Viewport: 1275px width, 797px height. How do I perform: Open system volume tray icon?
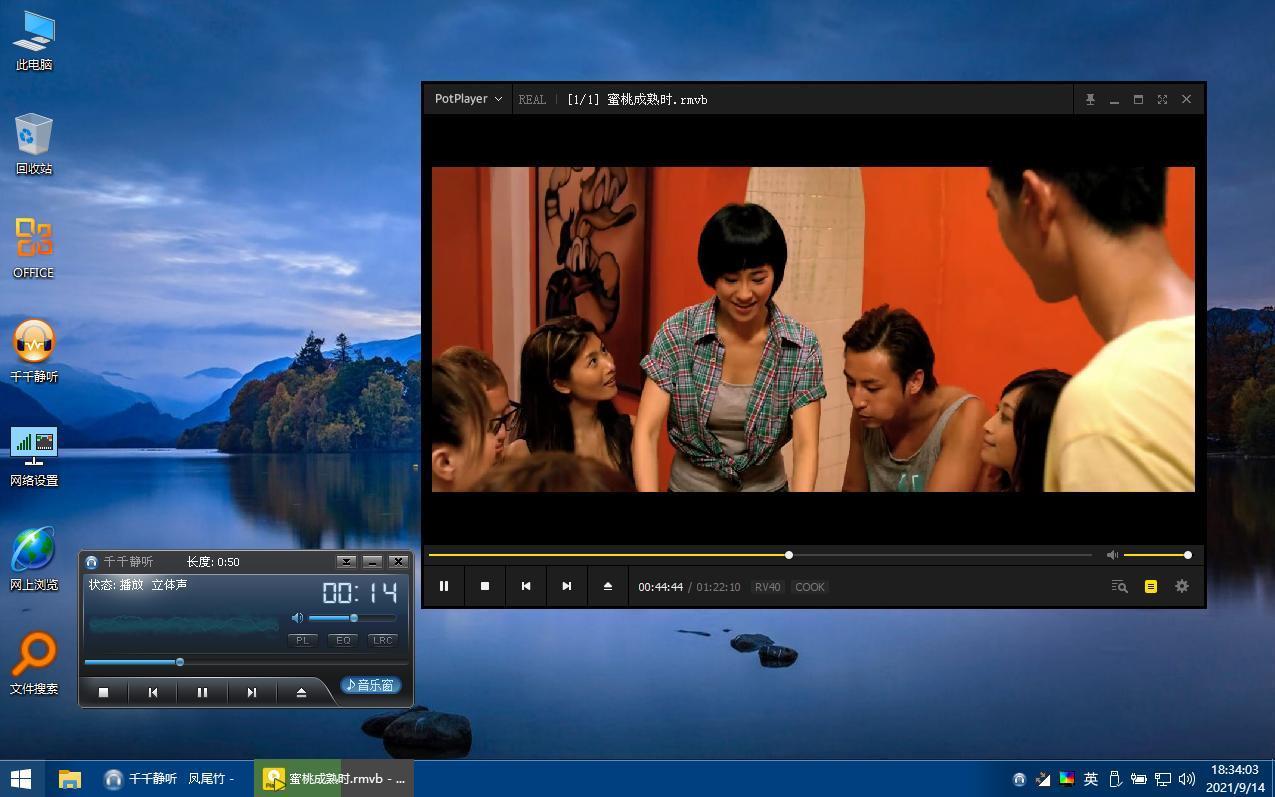tap(1187, 779)
